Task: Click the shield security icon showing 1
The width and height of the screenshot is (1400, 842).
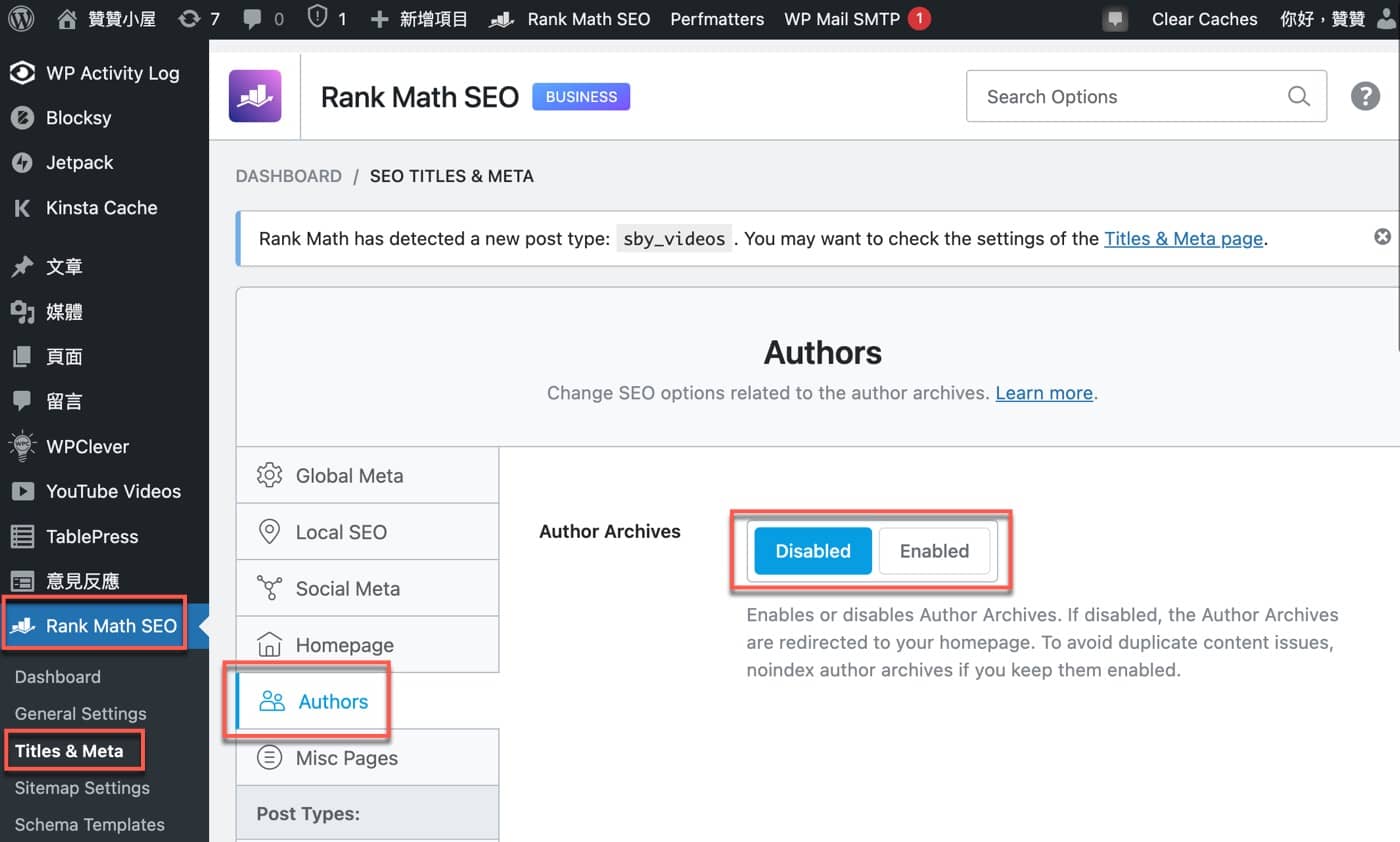Action: (x=317, y=18)
